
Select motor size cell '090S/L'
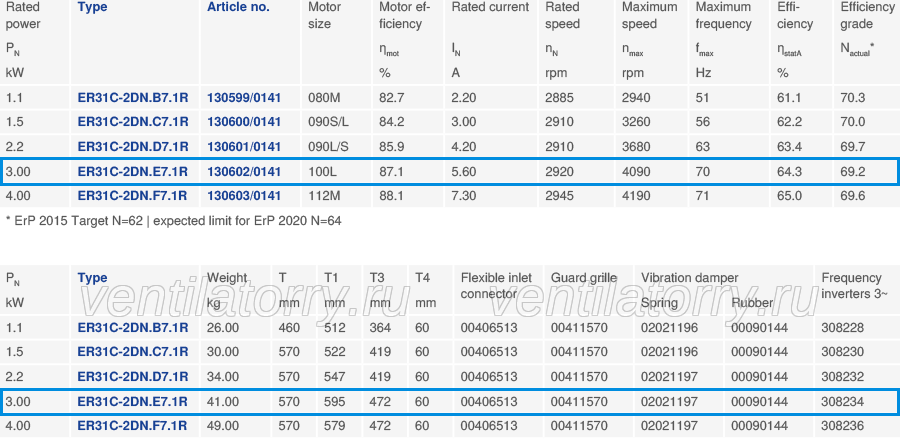[328, 122]
